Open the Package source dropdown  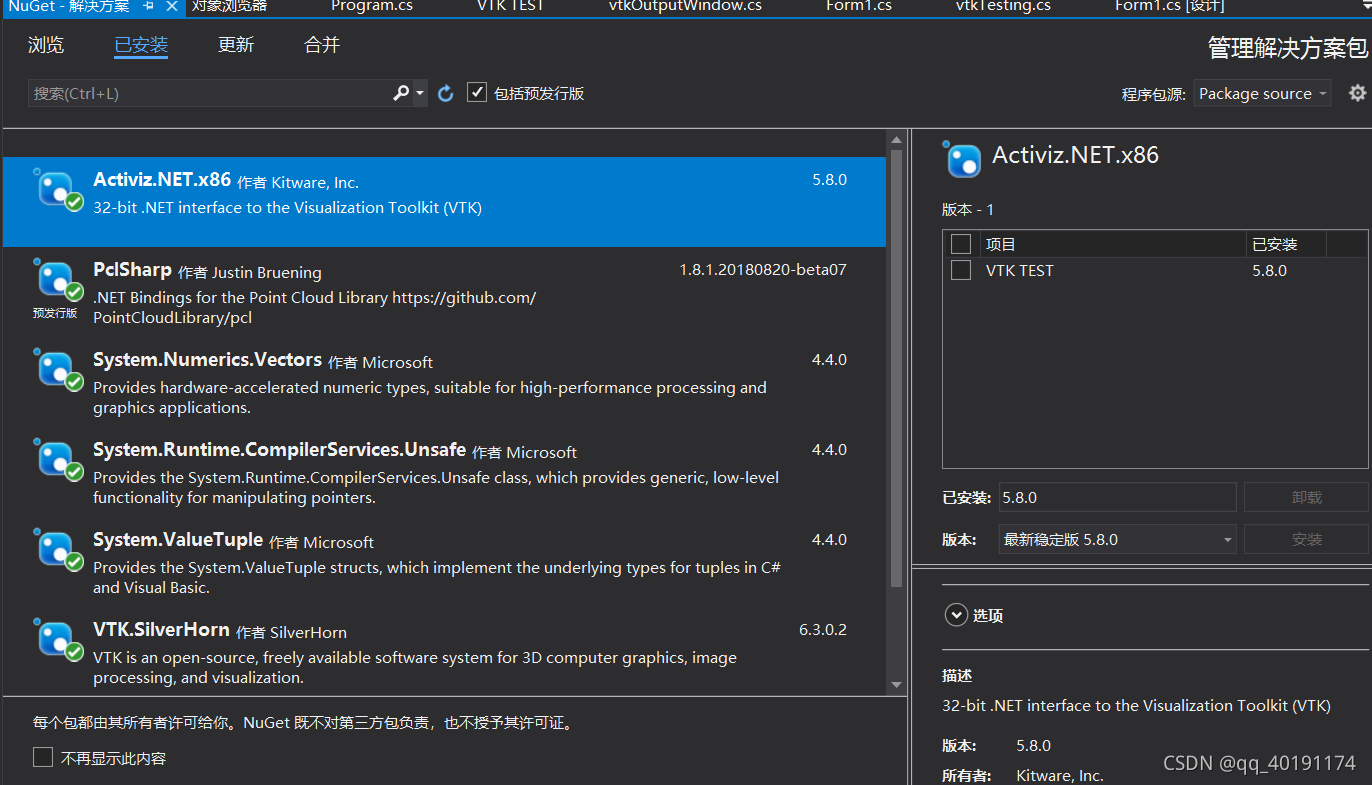(x=1262, y=92)
